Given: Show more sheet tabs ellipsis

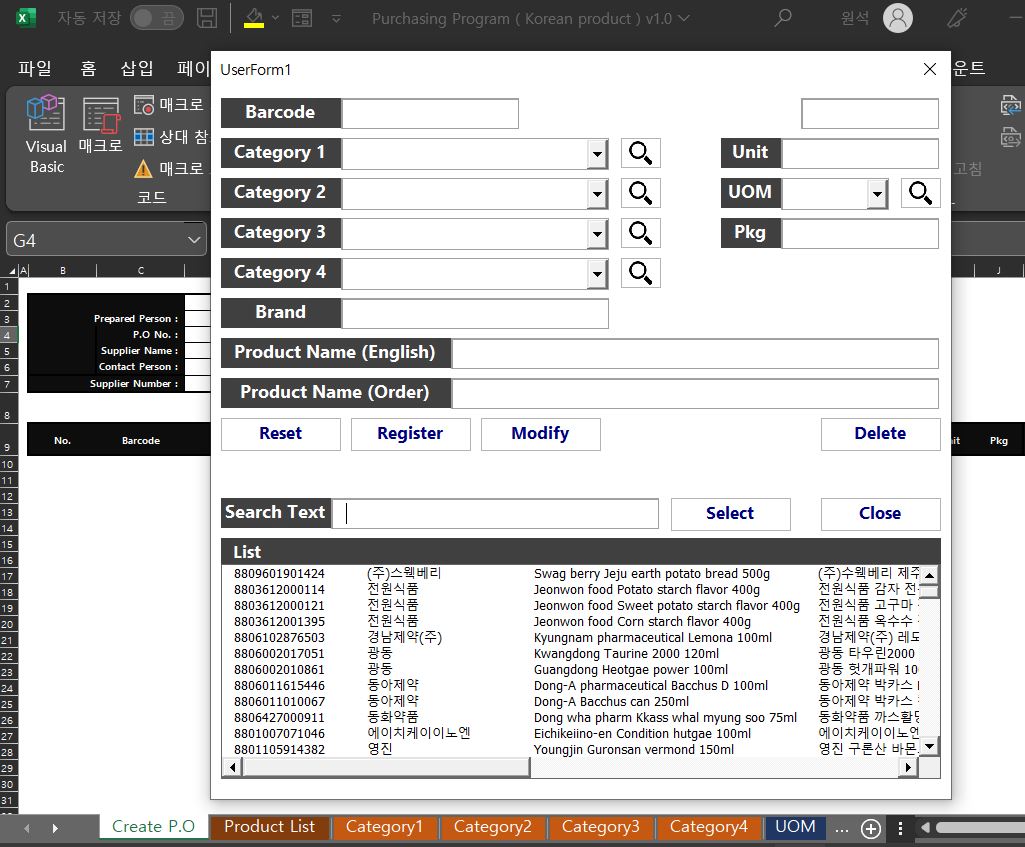Looking at the screenshot, I should click(842, 829).
